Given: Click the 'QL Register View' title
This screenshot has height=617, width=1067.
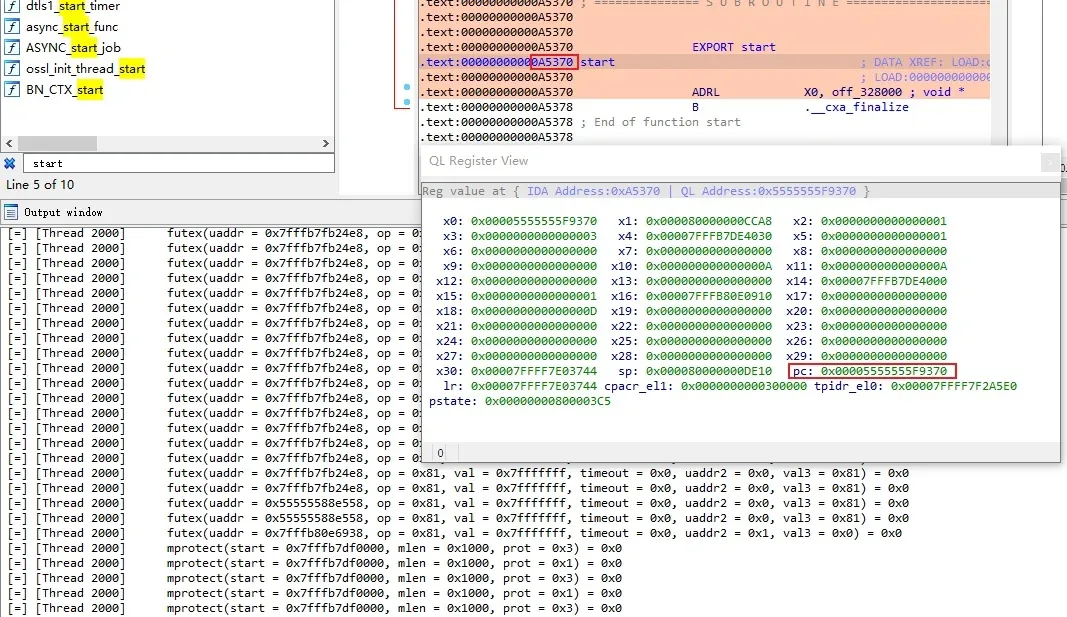Looking at the screenshot, I should [478, 161].
